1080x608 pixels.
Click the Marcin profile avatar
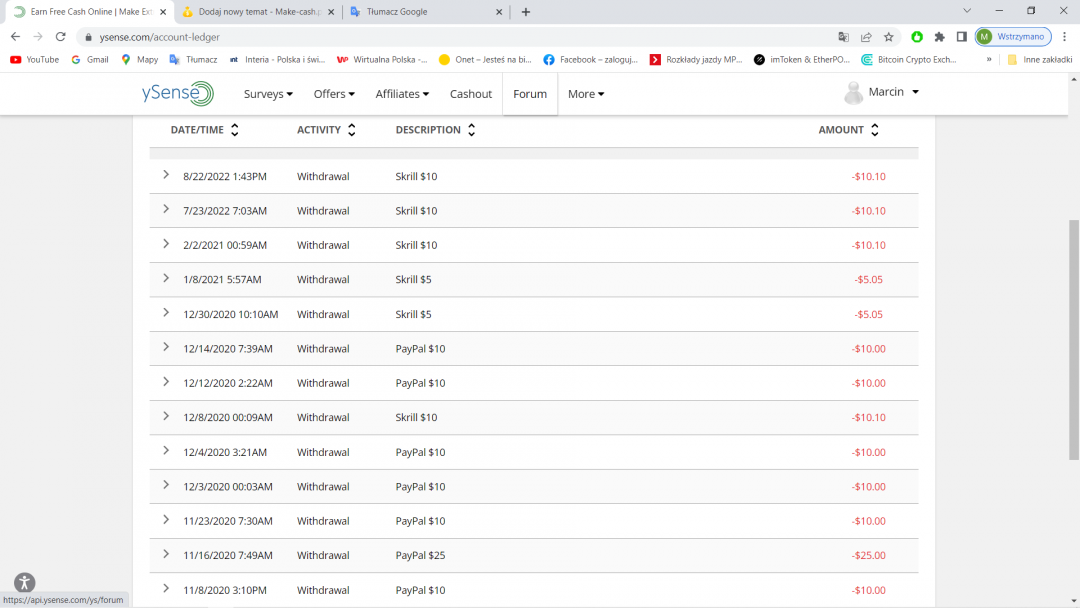point(853,93)
